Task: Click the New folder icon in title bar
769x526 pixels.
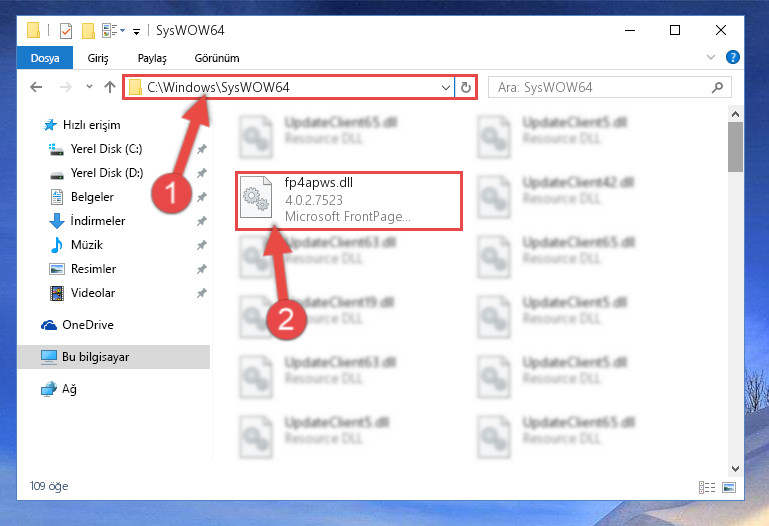Action: pyautogui.click(x=88, y=31)
